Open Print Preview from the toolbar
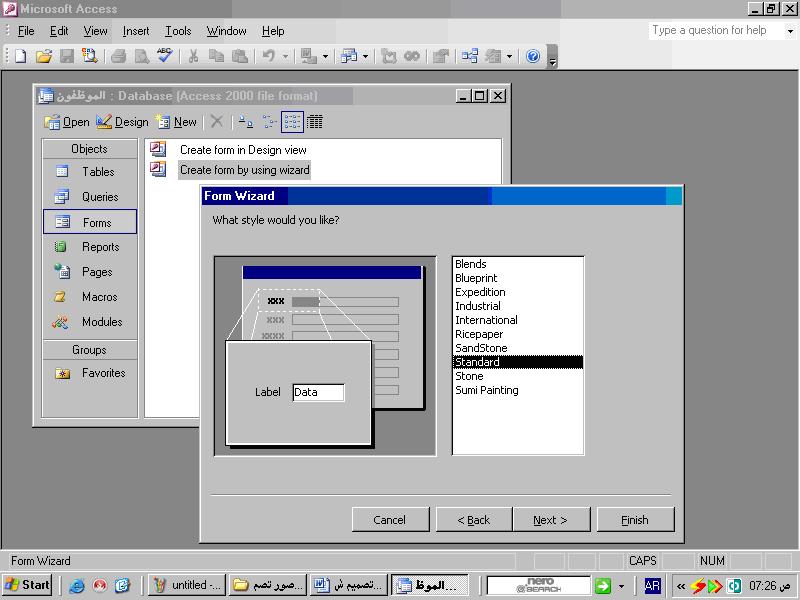Viewport: 800px width, 600px height. [141, 56]
